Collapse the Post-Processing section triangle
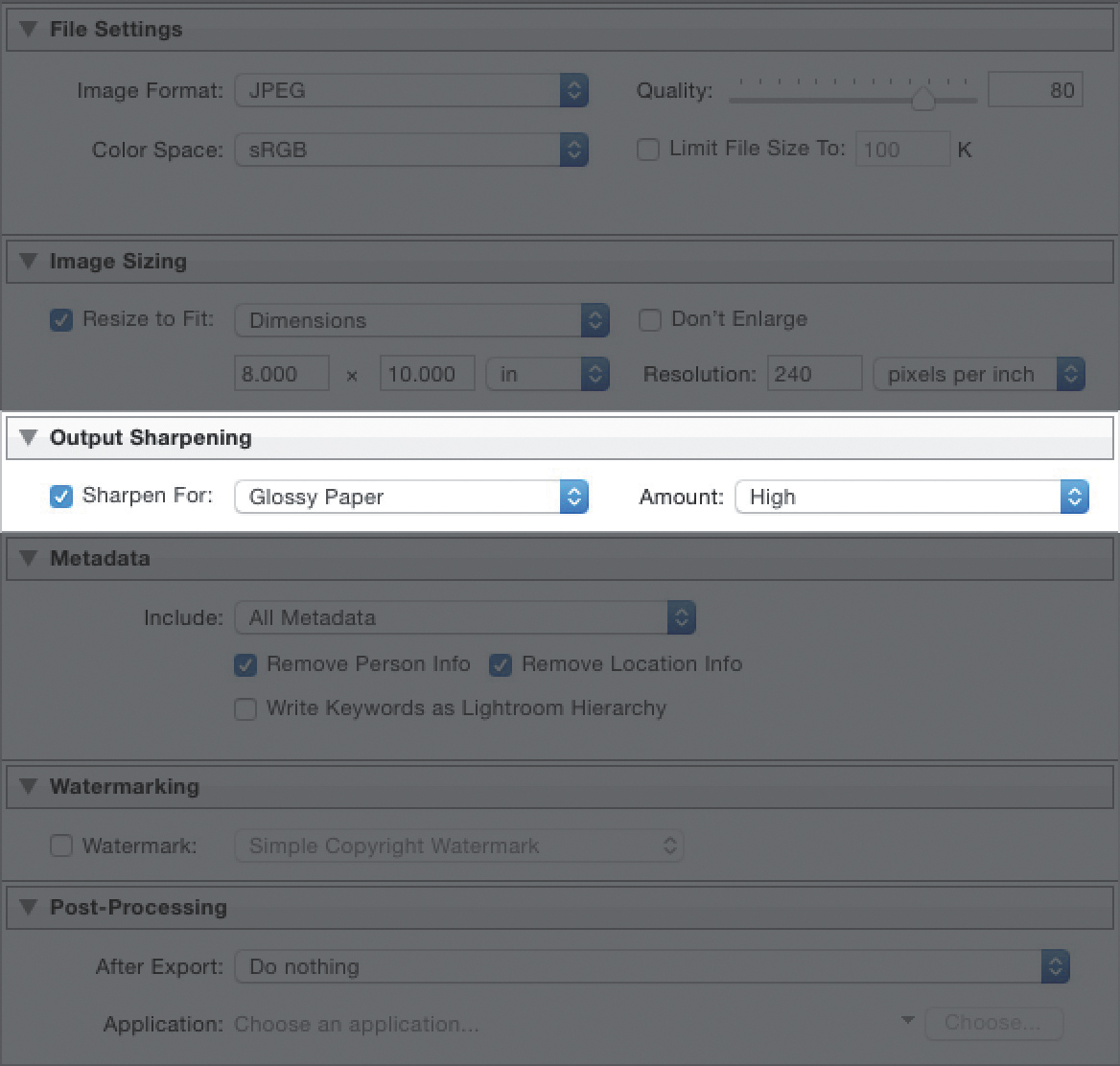 (x=29, y=908)
